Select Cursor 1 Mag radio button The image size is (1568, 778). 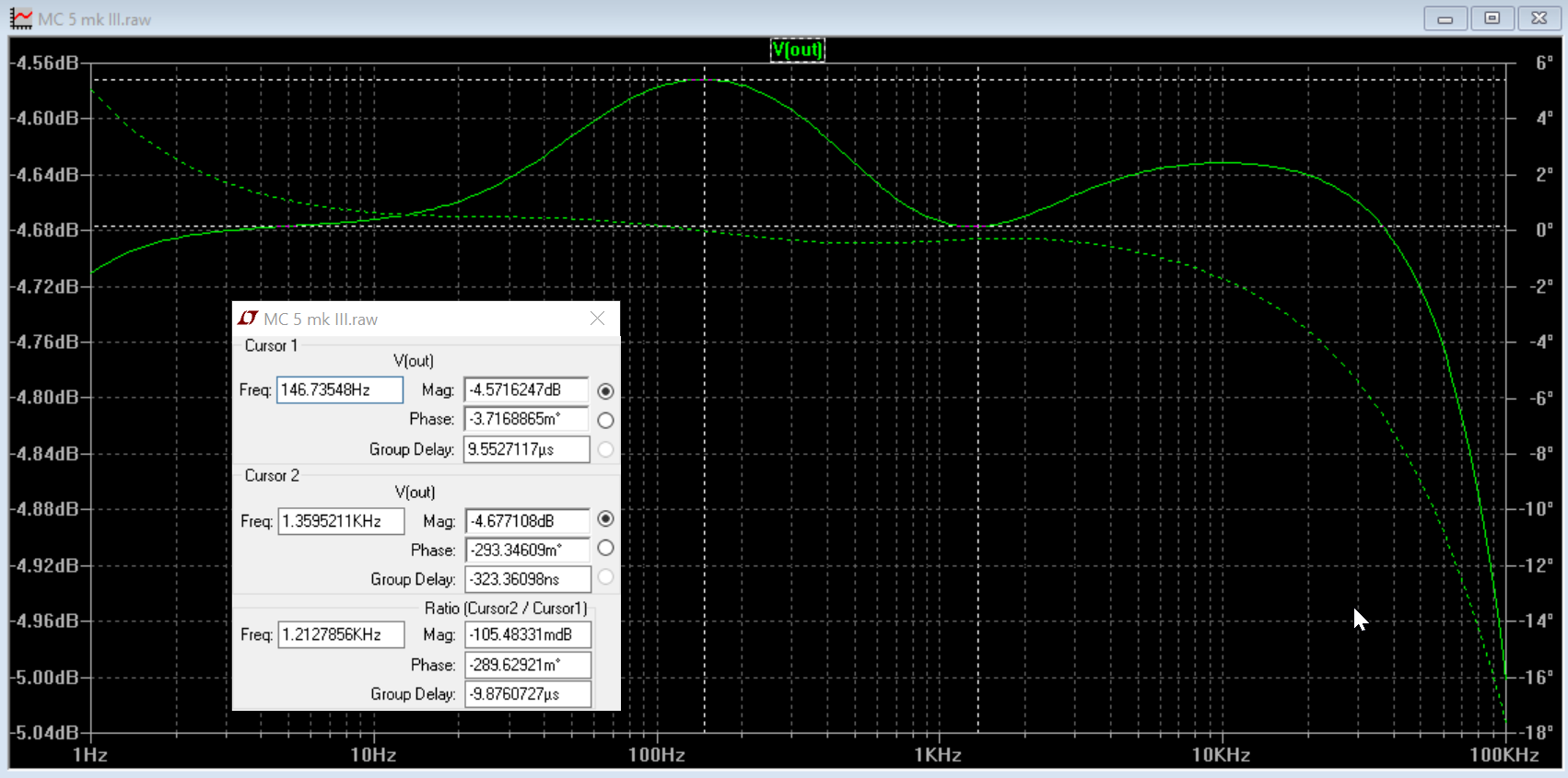(x=605, y=391)
